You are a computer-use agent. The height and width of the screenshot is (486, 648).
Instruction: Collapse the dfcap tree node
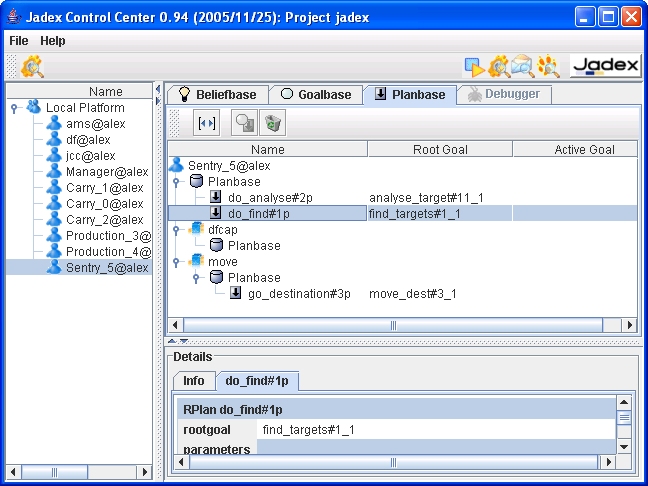tap(176, 230)
